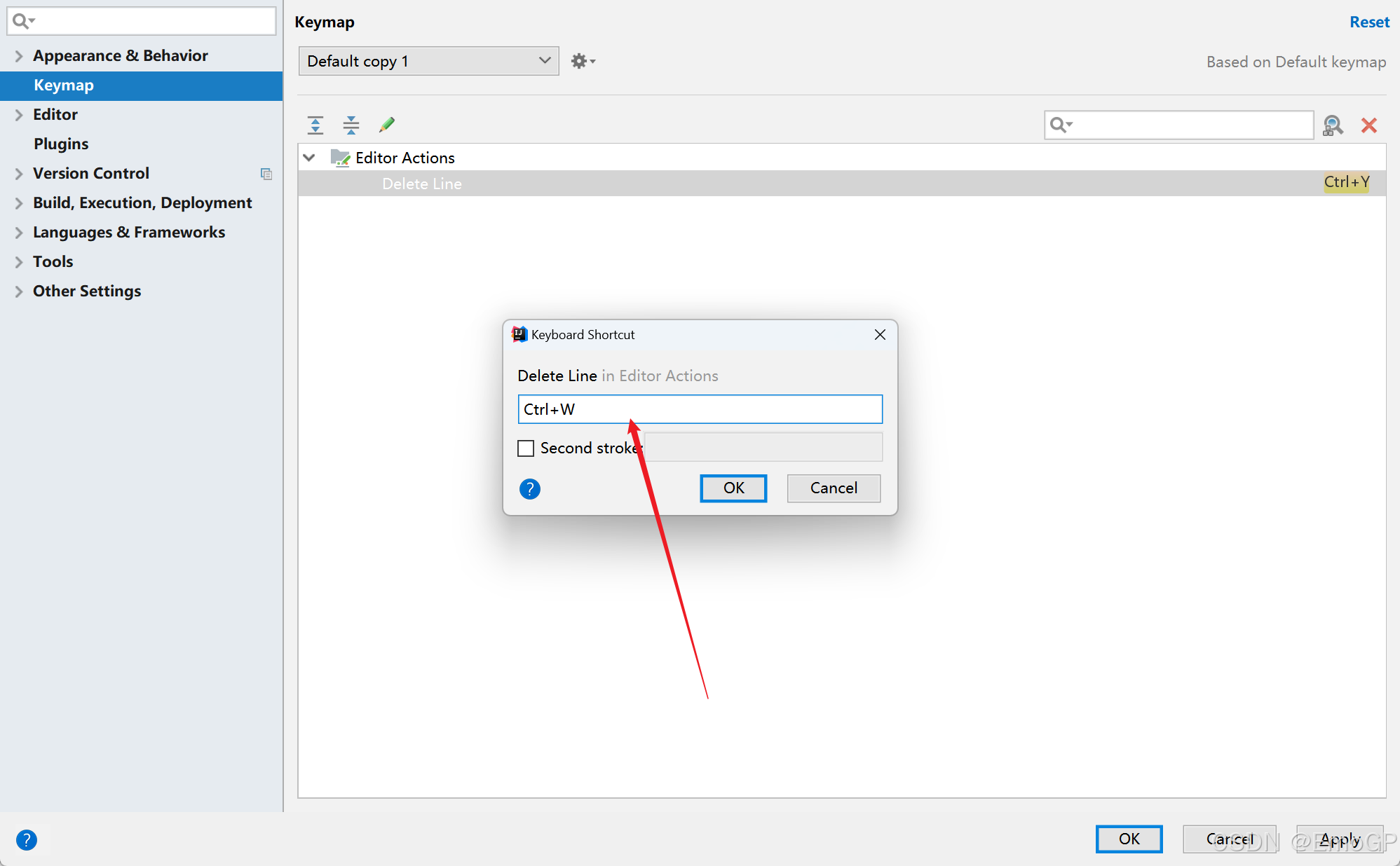Click project-level icon beside Version Control
The image size is (1400, 866).
[x=266, y=174]
